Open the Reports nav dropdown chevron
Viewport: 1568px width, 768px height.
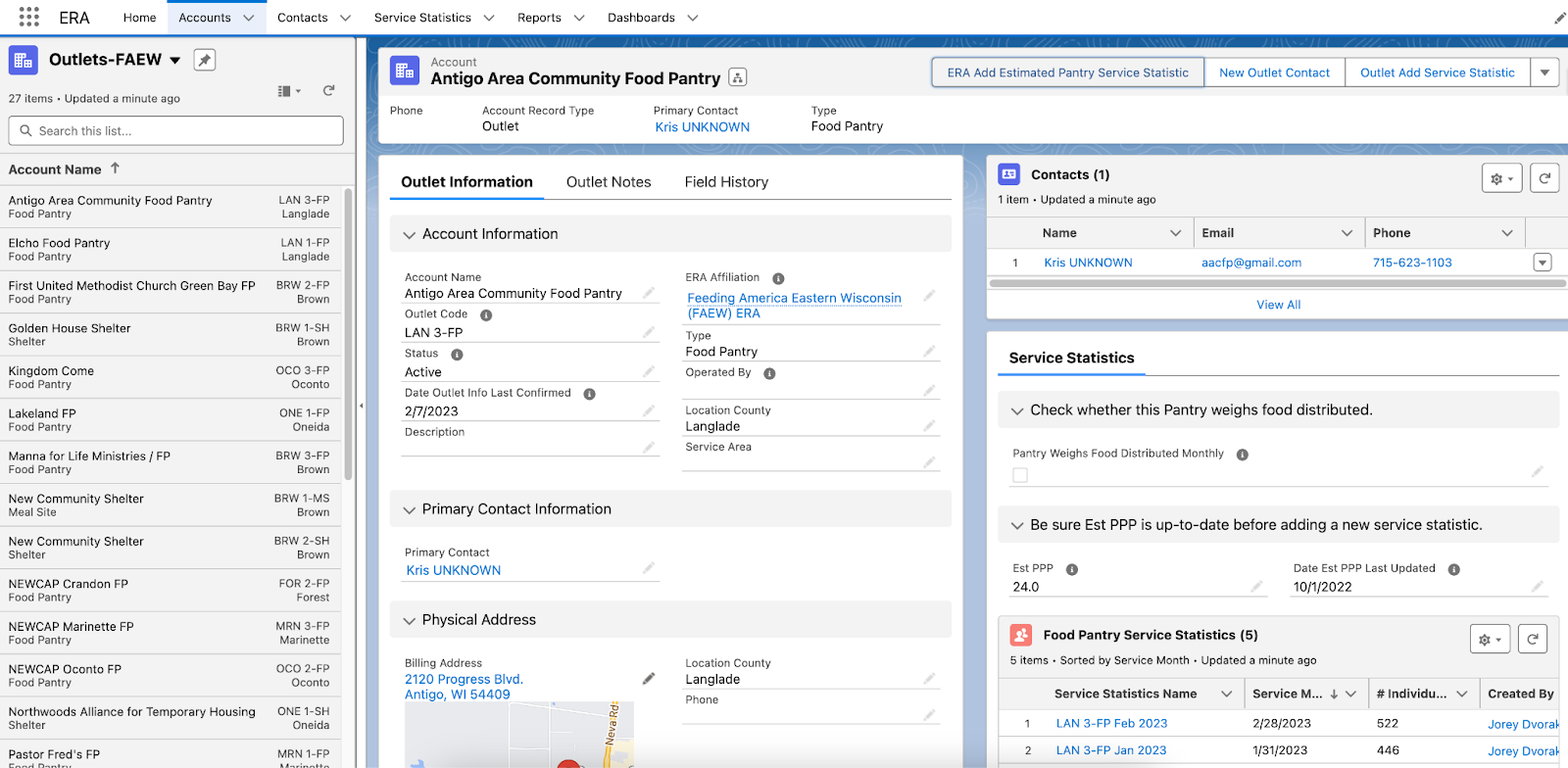579,18
